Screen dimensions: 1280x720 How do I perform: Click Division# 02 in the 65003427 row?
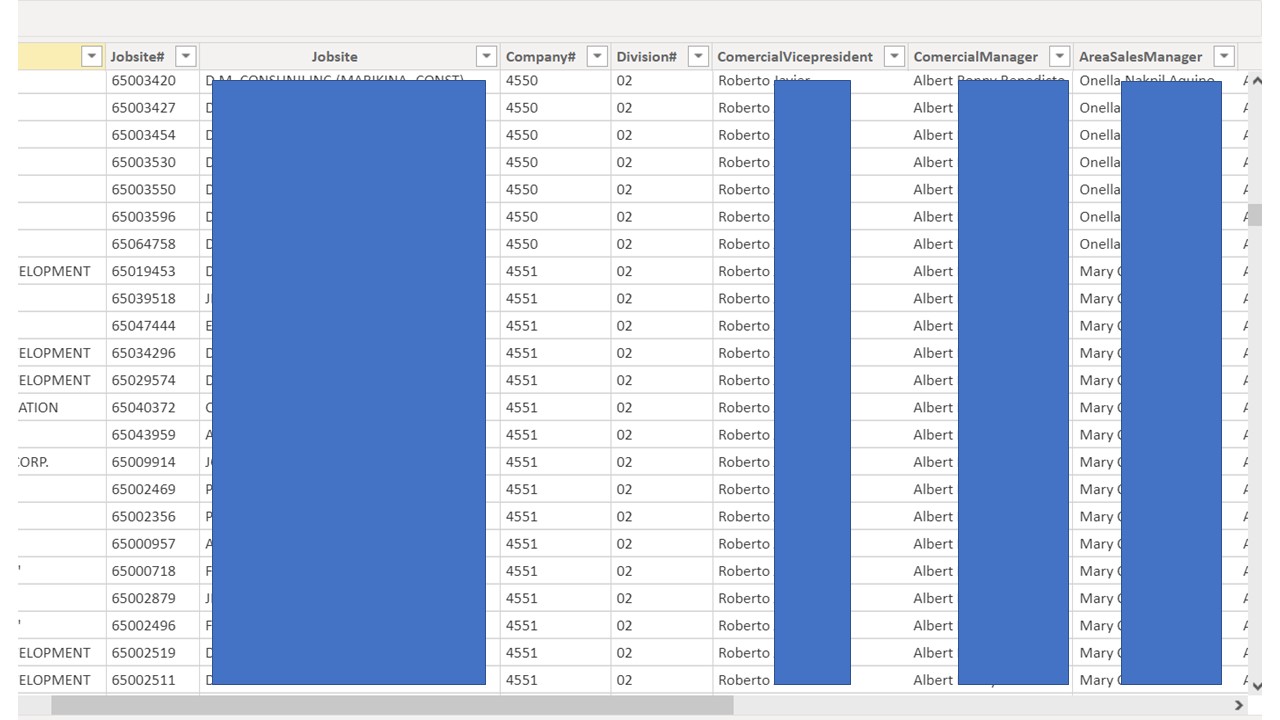[662, 108]
